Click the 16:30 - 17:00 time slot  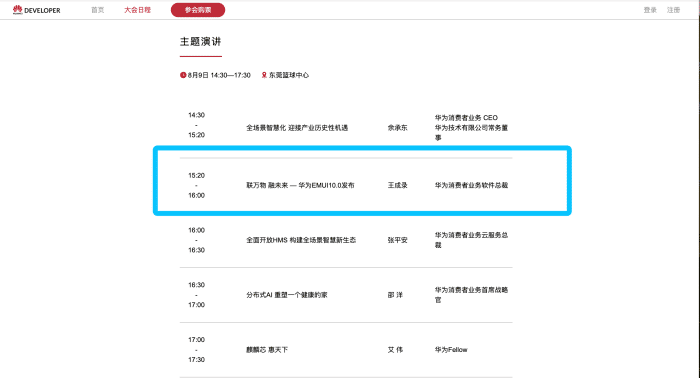(196, 295)
